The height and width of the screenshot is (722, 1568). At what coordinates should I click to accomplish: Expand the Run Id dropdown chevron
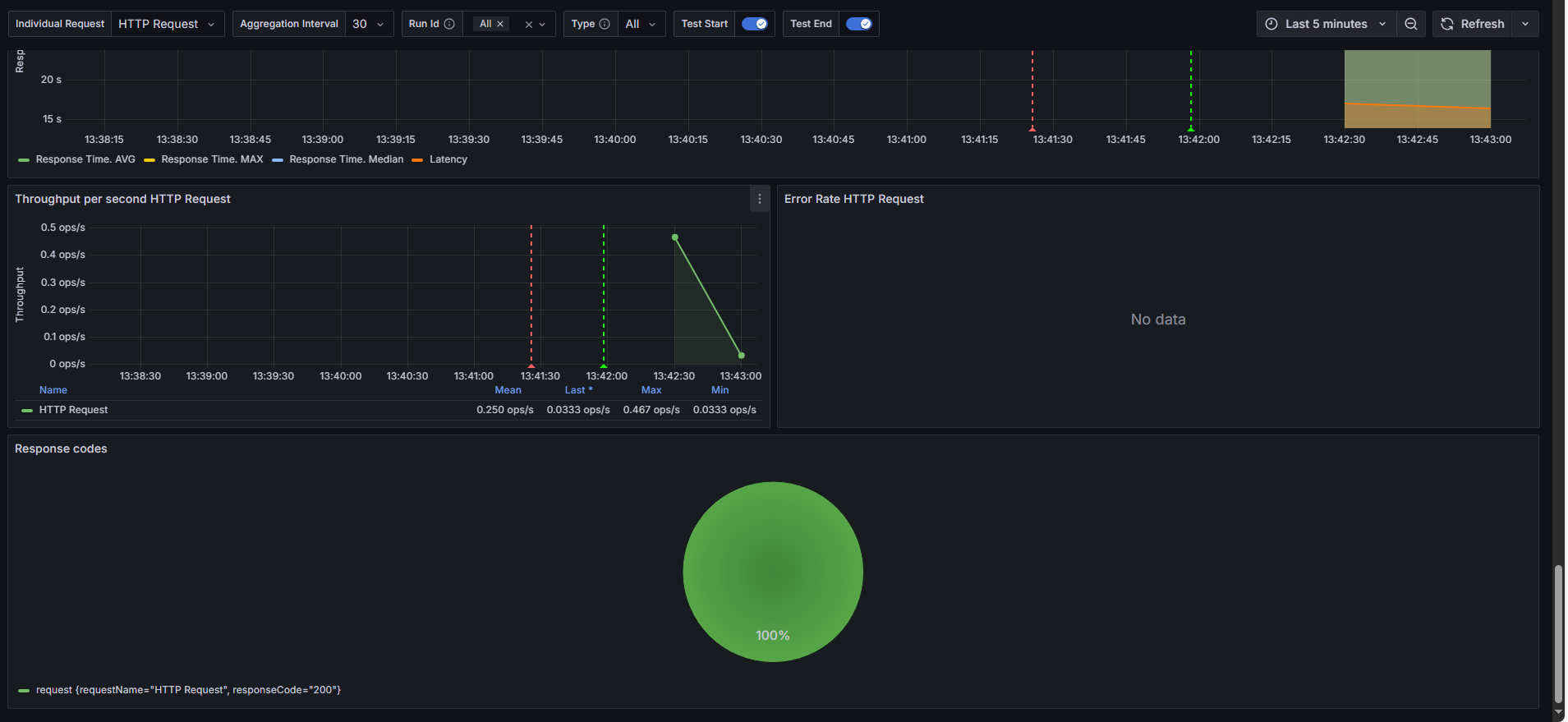[x=542, y=25]
